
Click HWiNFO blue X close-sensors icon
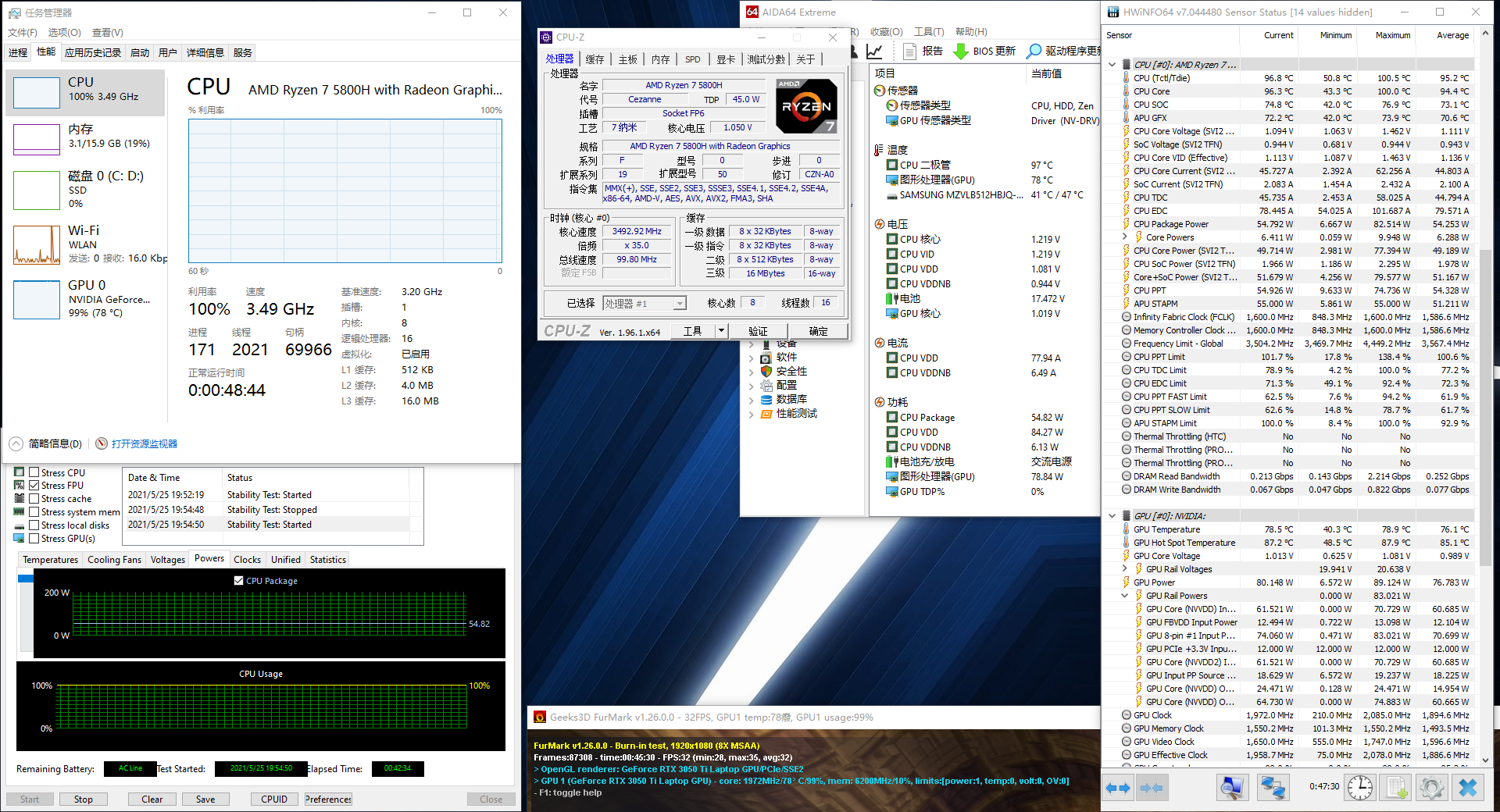coord(1468,788)
